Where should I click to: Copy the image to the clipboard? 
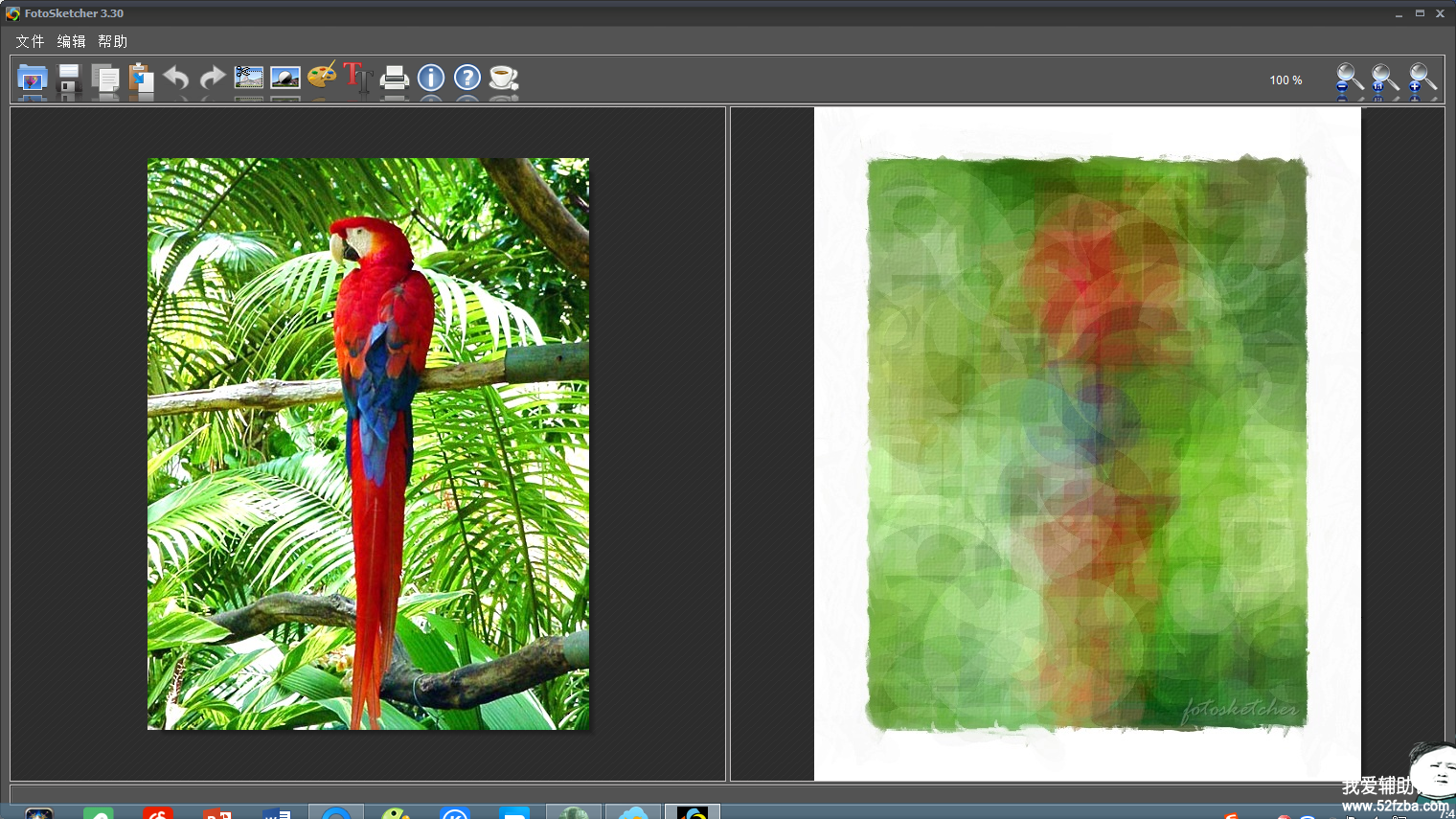[104, 79]
